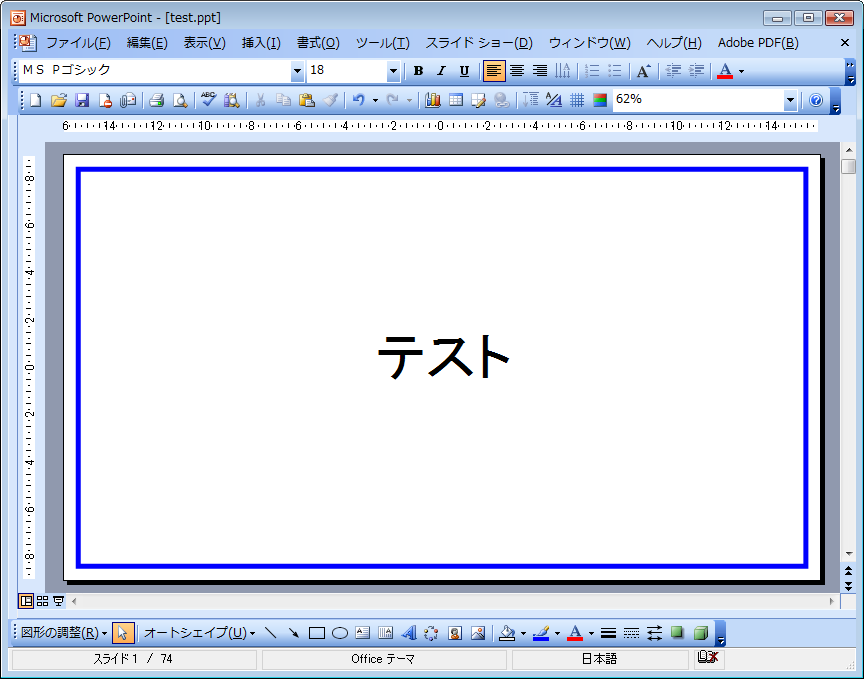
Task: Open the Adobe PDF(B) menu
Action: point(758,43)
